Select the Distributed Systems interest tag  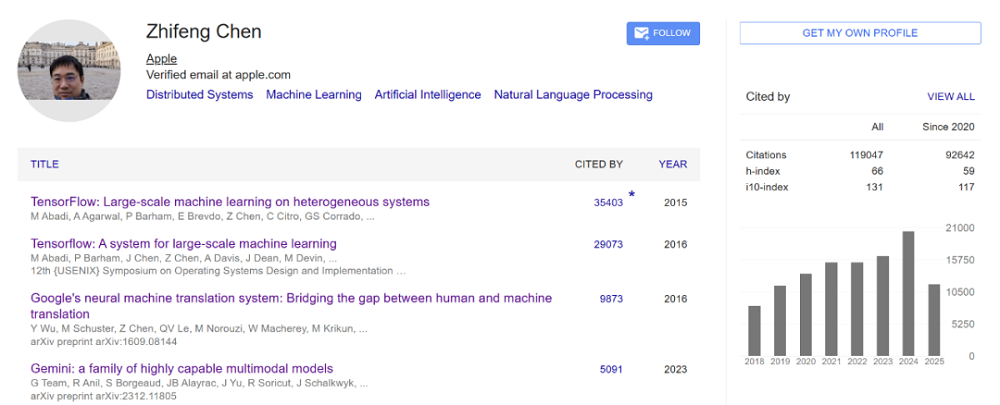(x=199, y=95)
